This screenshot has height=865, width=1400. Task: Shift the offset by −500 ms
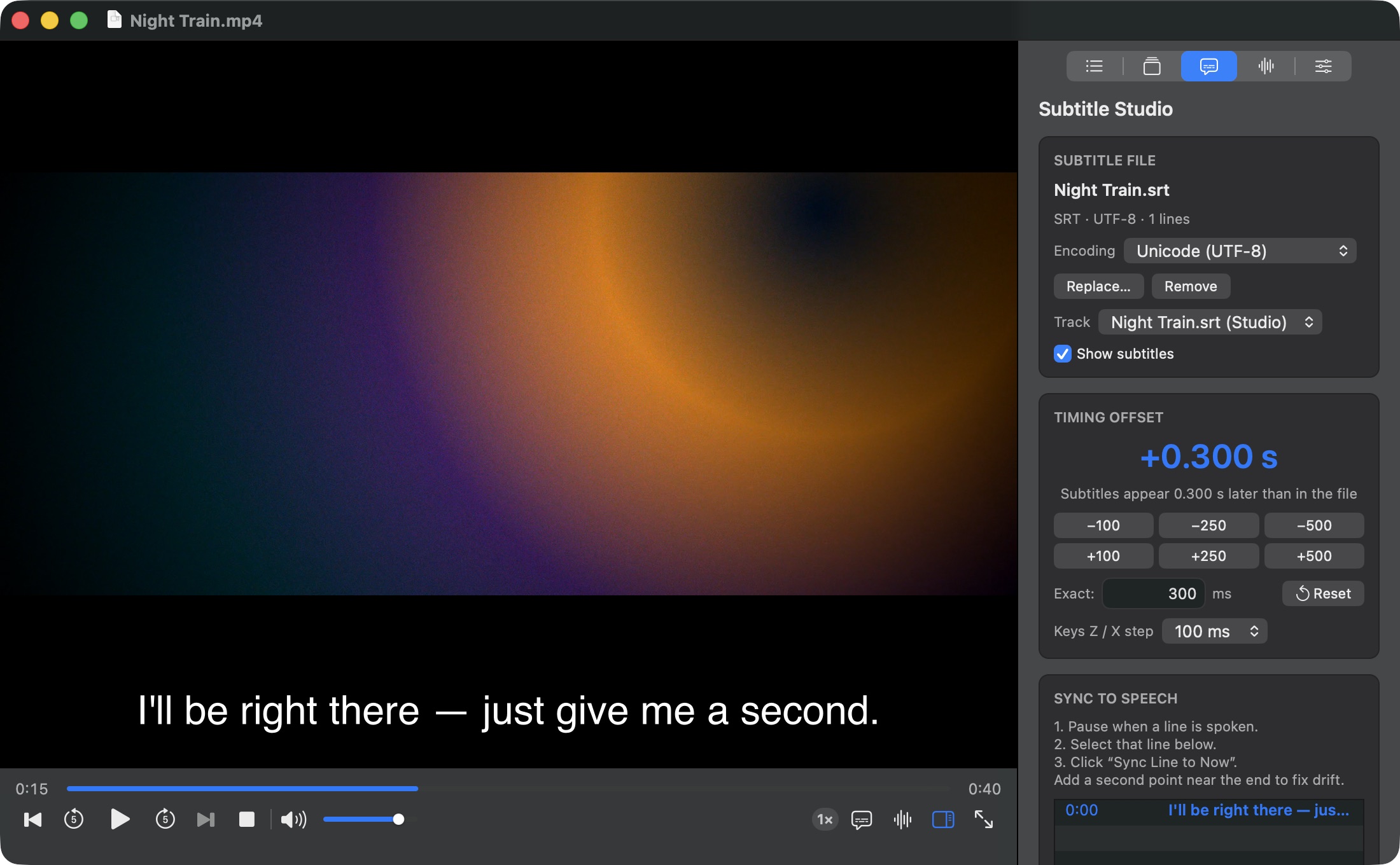[1314, 525]
